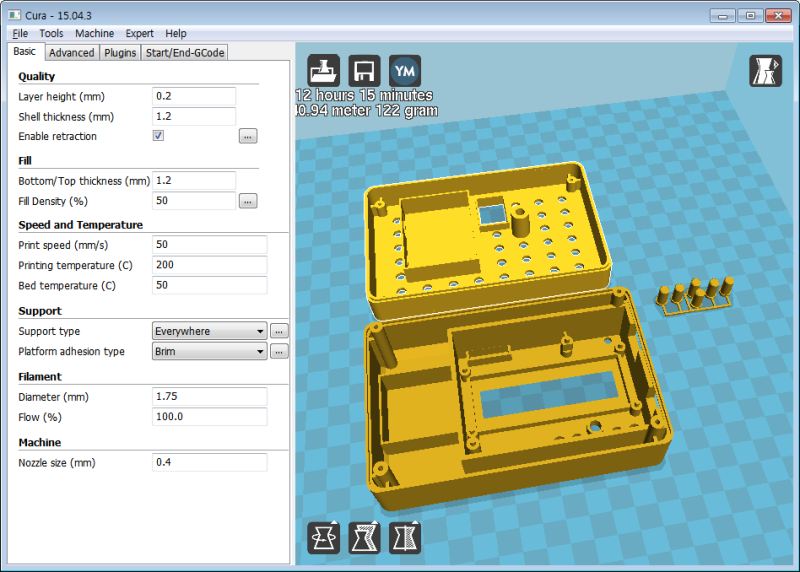Viewport: 800px width, 572px height.
Task: Click the 'Speed and Temperature' section heading
Action: coord(81,225)
